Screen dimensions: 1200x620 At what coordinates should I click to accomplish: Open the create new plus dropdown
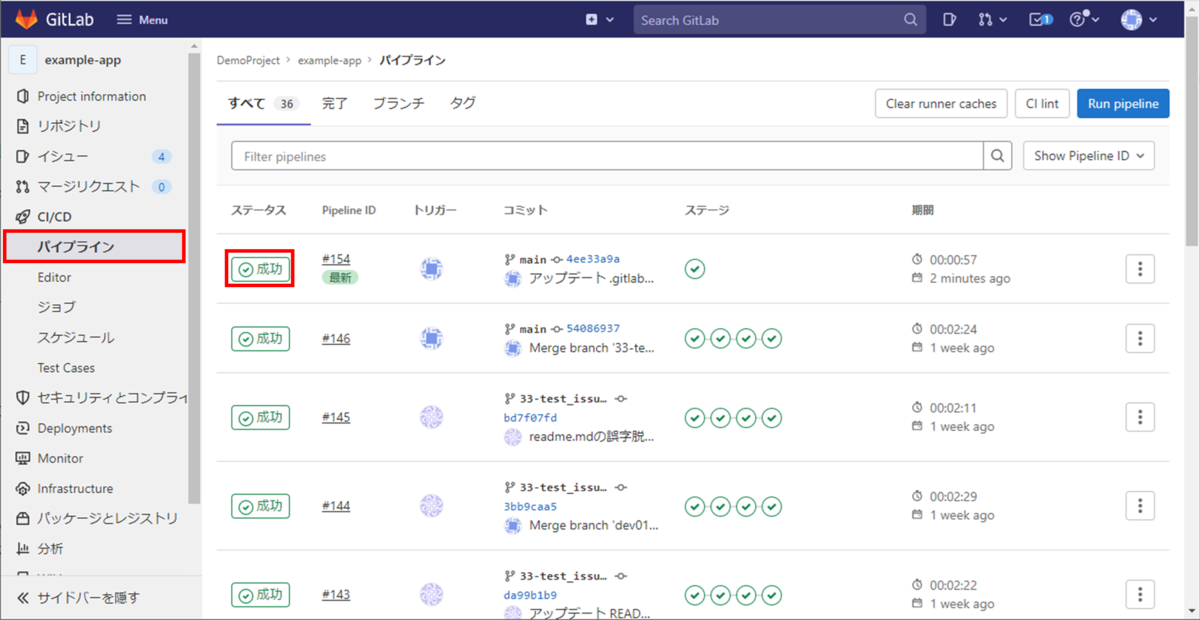coord(599,20)
